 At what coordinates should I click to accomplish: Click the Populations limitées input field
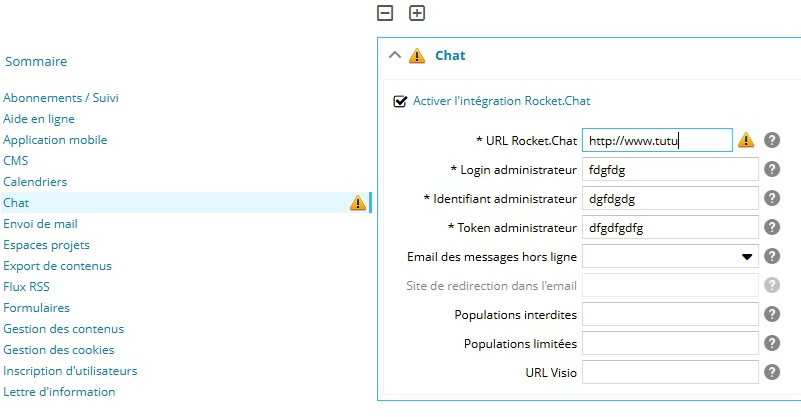pyautogui.click(x=670, y=343)
